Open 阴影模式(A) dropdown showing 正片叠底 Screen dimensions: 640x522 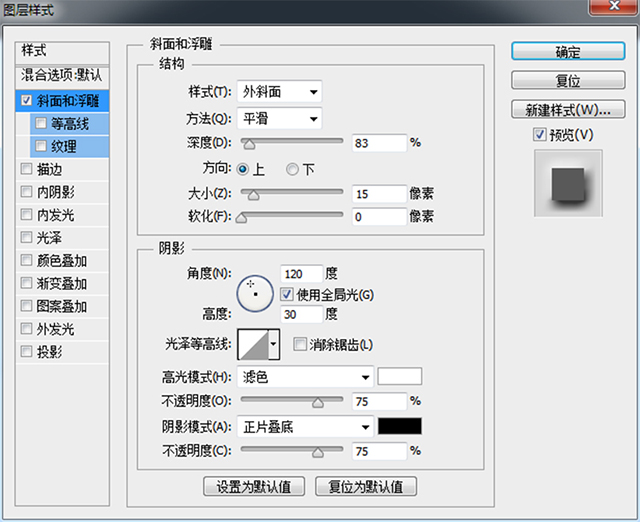point(305,427)
